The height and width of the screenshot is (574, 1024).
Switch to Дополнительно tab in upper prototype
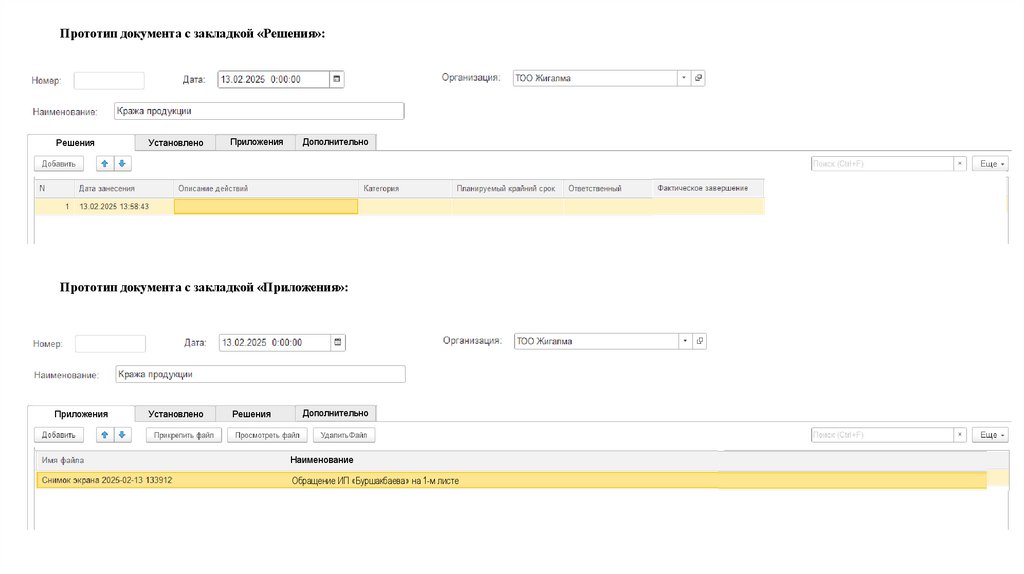pyautogui.click(x=336, y=142)
